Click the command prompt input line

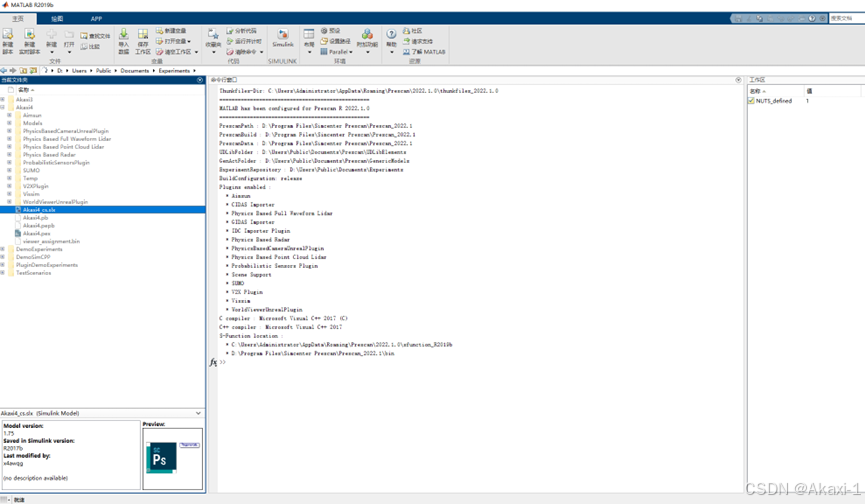pyautogui.click(x=480, y=362)
